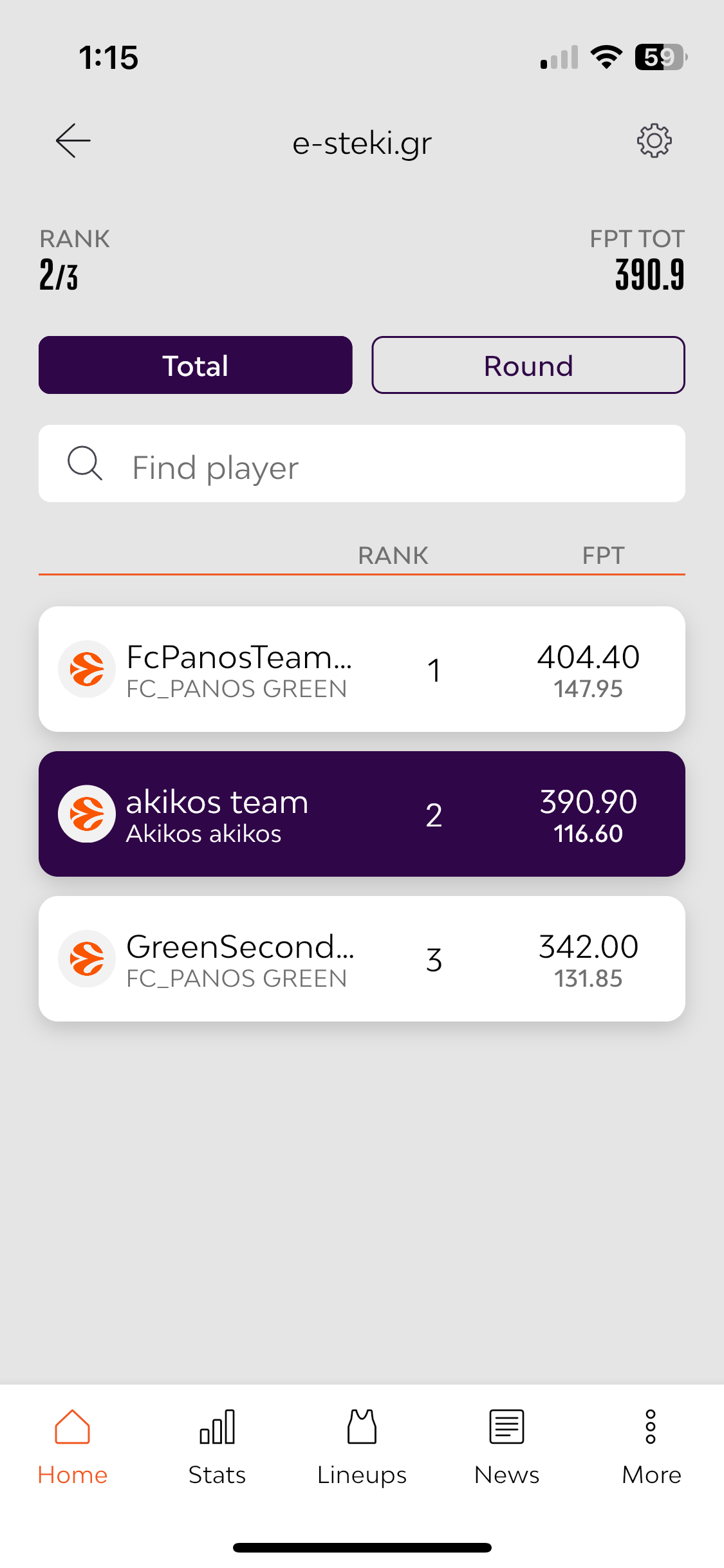Tap the e-steki.gr league title
Viewport: 724px width, 1568px height.
[x=362, y=143]
